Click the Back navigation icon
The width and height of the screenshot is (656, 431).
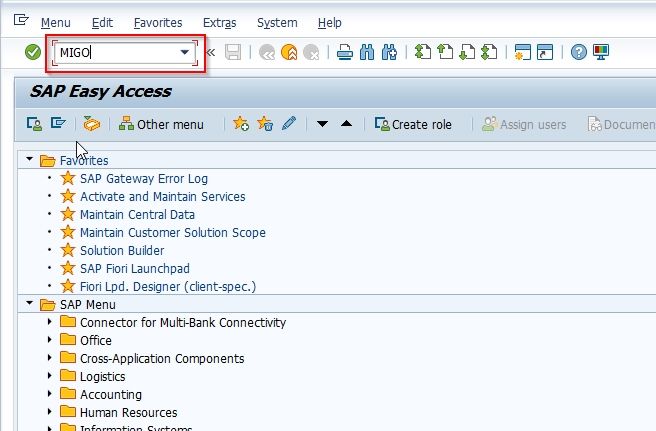click(x=267, y=53)
